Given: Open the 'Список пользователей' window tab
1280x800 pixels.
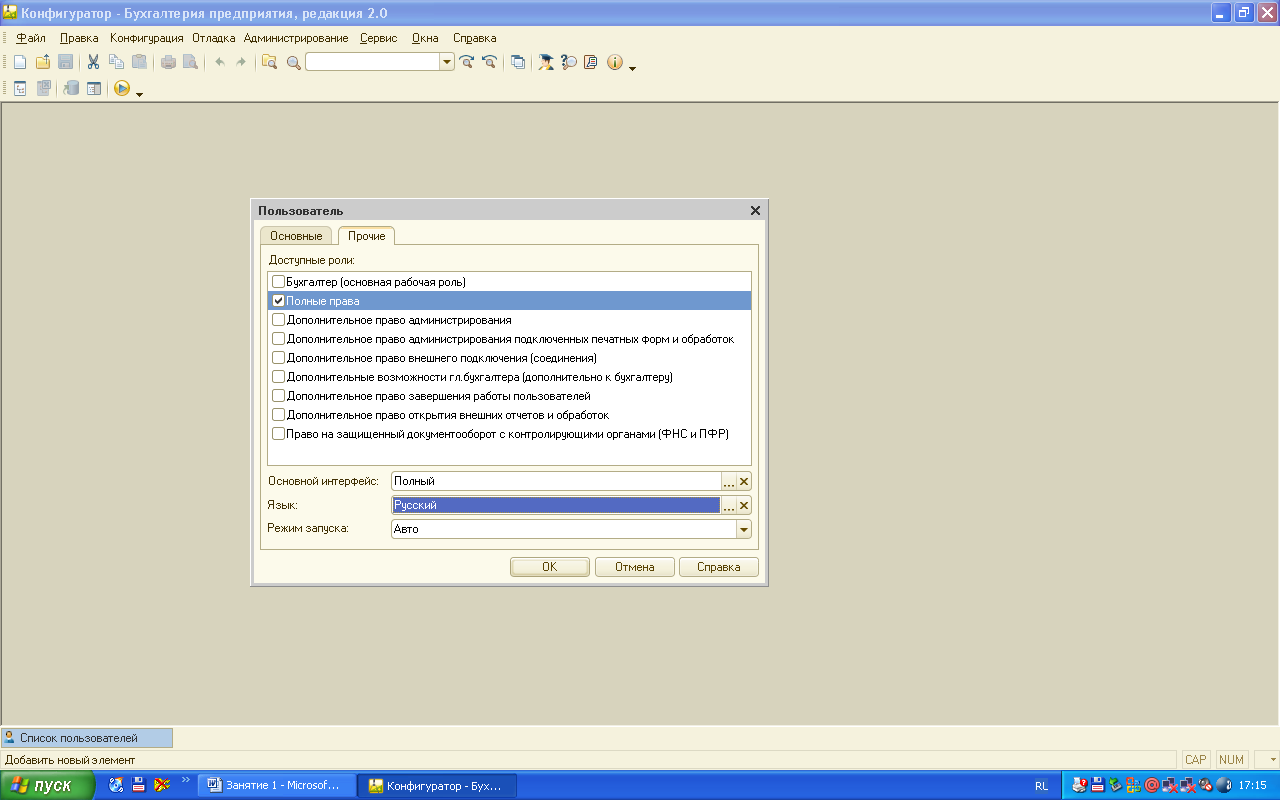Looking at the screenshot, I should (x=86, y=738).
